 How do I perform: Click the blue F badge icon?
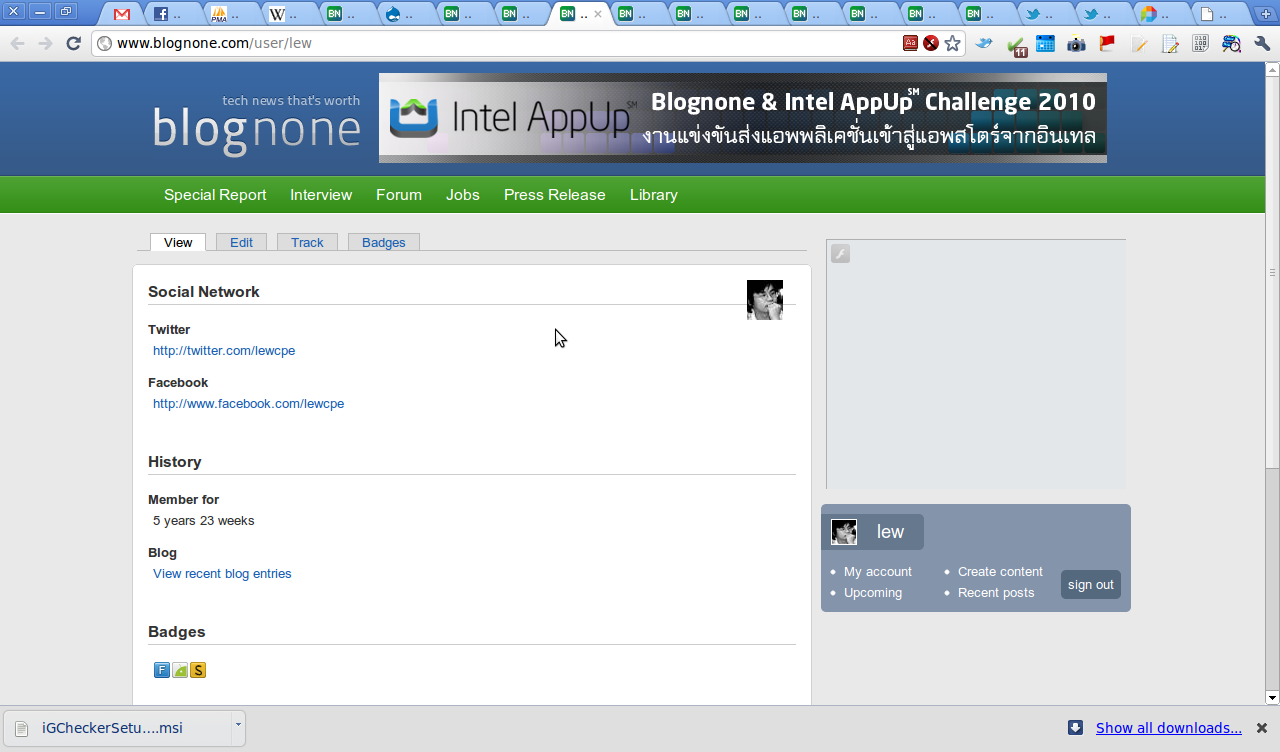[162, 670]
